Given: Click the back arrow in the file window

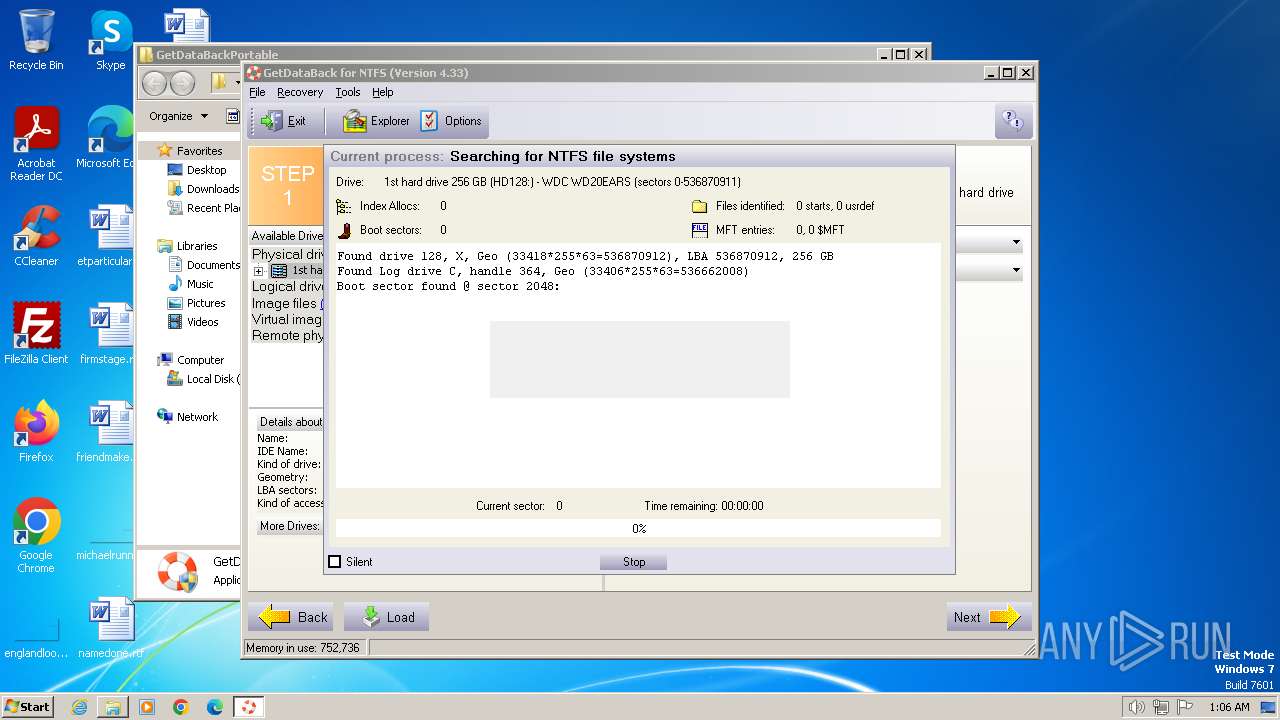Looking at the screenshot, I should pos(154,83).
